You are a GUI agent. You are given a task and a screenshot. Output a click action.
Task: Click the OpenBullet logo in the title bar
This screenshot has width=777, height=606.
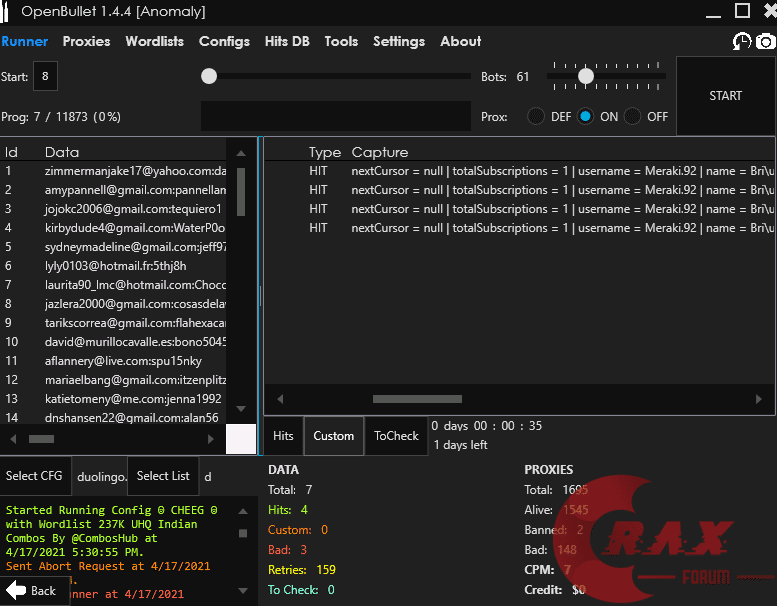click(x=13, y=12)
